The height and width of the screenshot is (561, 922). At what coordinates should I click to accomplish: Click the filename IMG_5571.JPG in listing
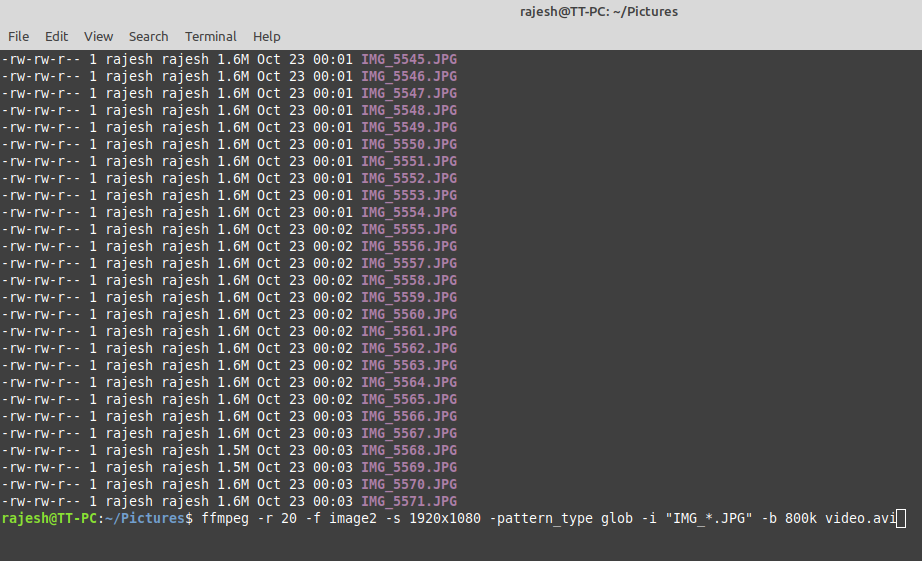408,502
